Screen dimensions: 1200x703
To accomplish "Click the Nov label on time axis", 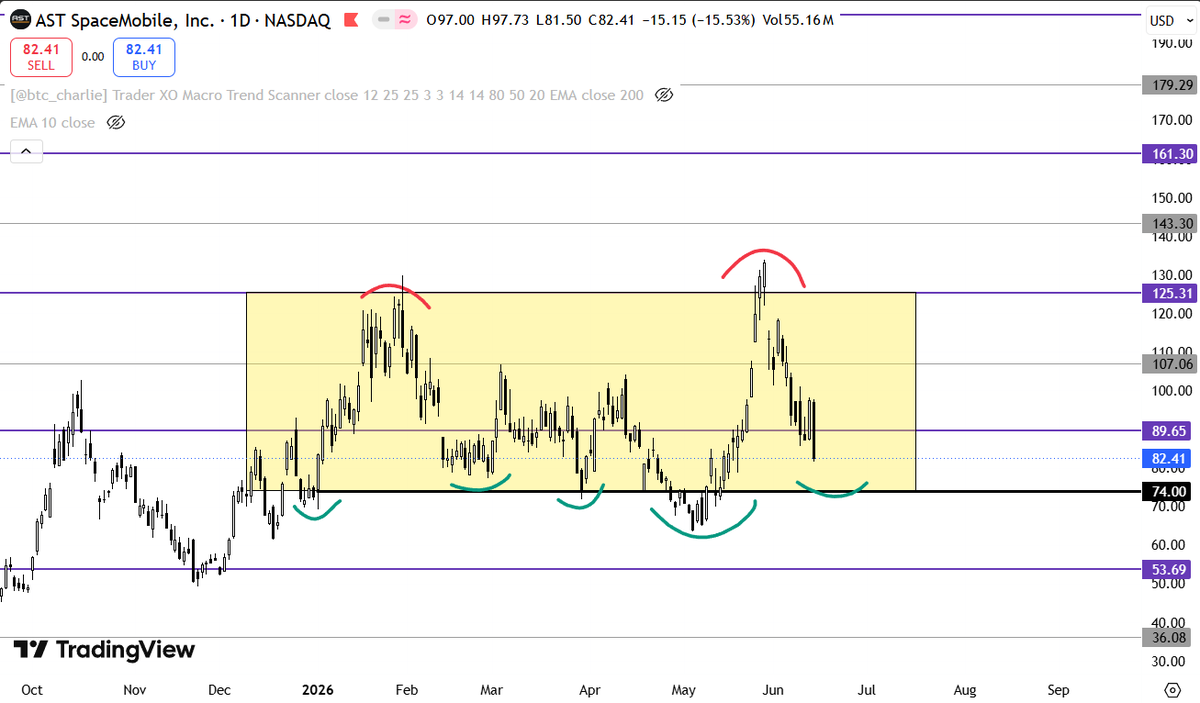I will (135, 690).
